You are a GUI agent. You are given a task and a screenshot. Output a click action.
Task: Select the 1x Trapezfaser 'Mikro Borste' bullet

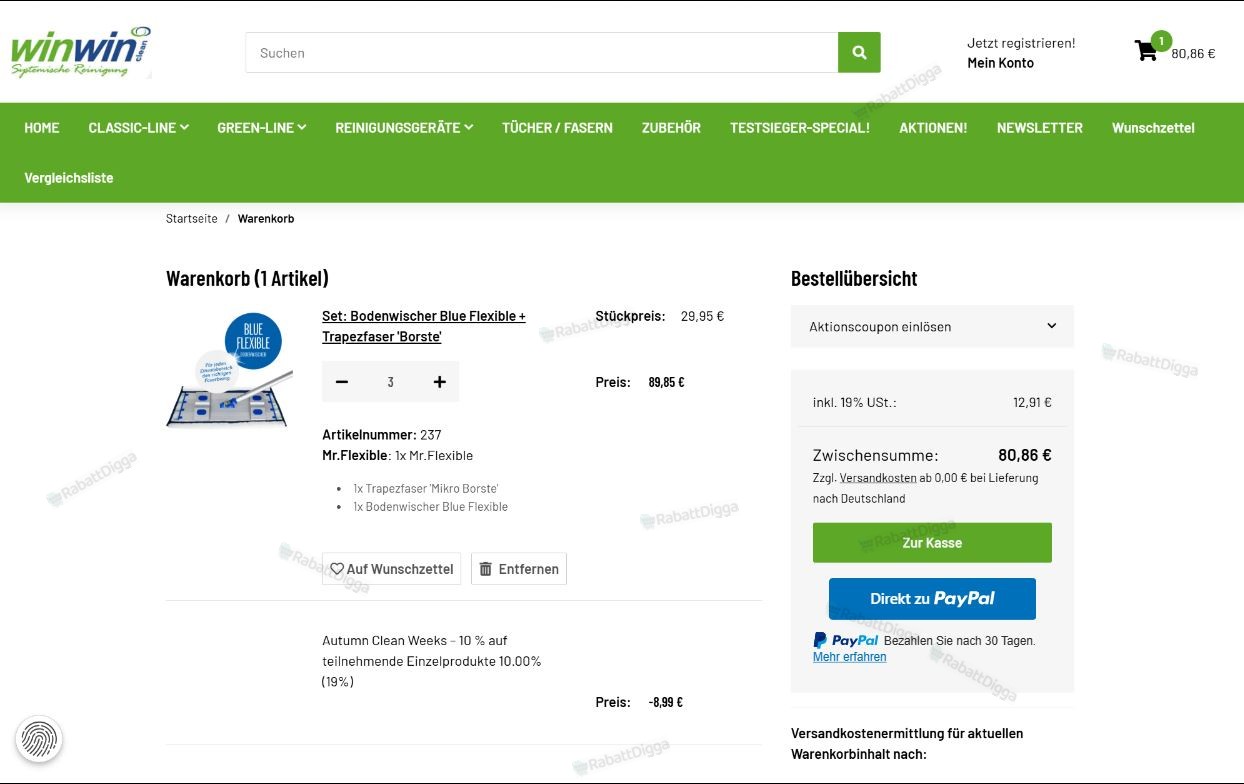click(426, 489)
